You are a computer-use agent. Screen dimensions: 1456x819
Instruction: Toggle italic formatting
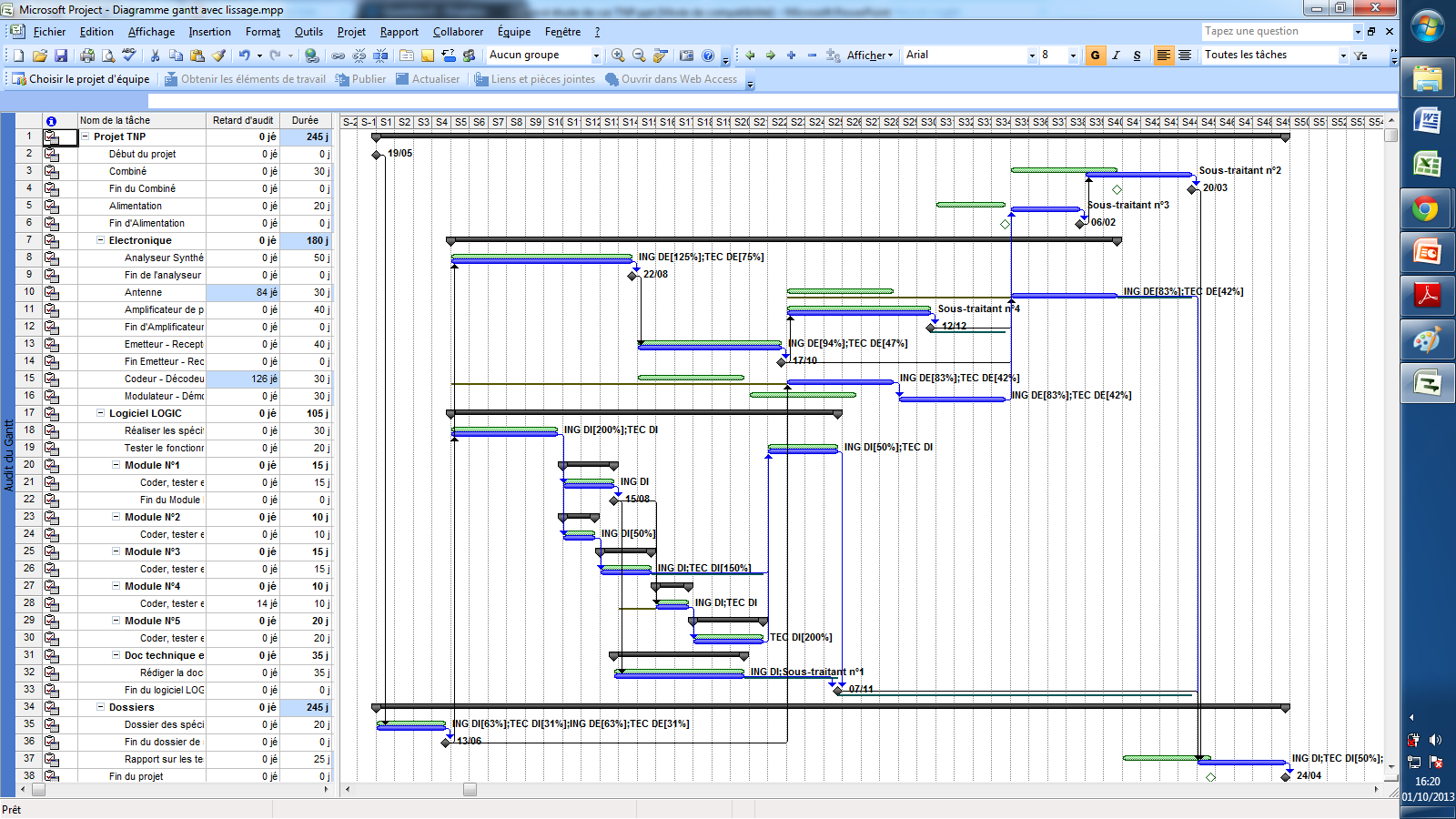[1116, 56]
